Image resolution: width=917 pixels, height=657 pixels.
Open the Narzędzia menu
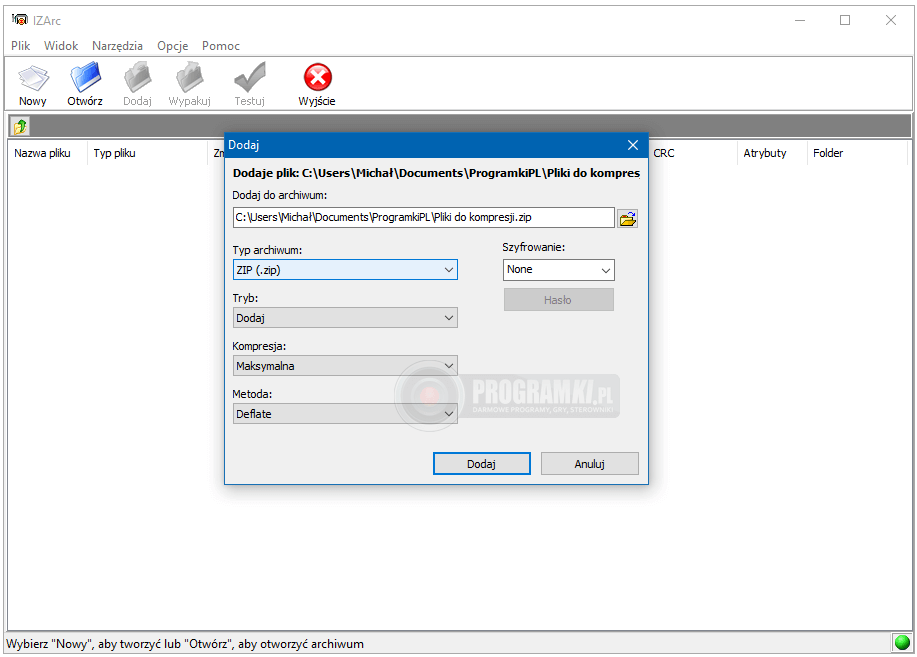(118, 46)
